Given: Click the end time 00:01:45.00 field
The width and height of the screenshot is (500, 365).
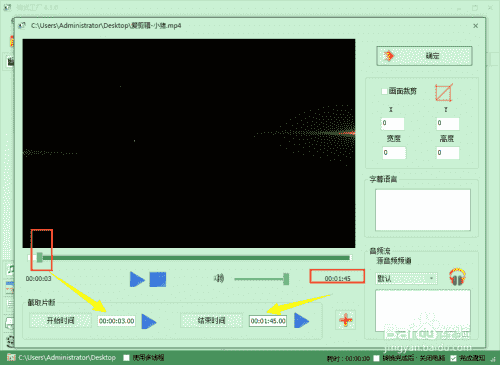Looking at the screenshot, I should [x=268, y=321].
